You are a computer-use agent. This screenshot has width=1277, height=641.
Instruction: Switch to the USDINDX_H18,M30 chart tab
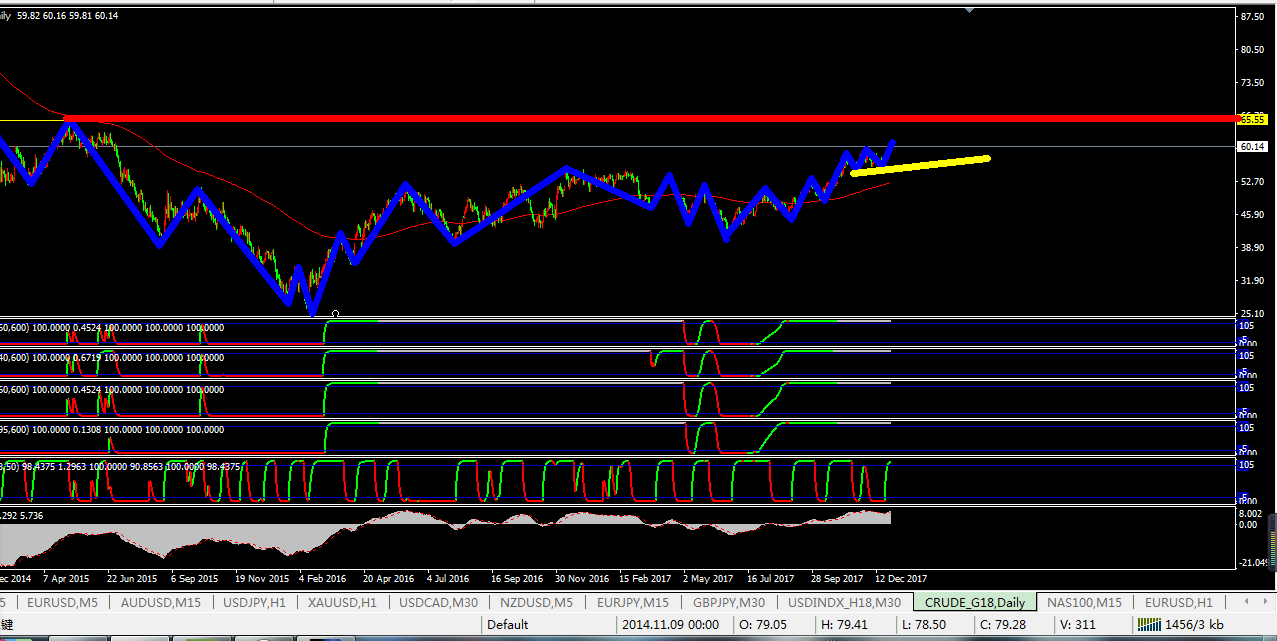pyautogui.click(x=845, y=603)
